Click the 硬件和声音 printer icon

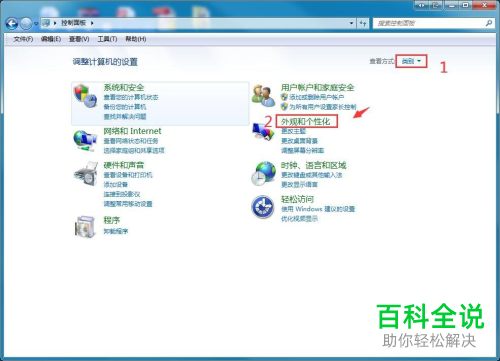click(x=85, y=174)
